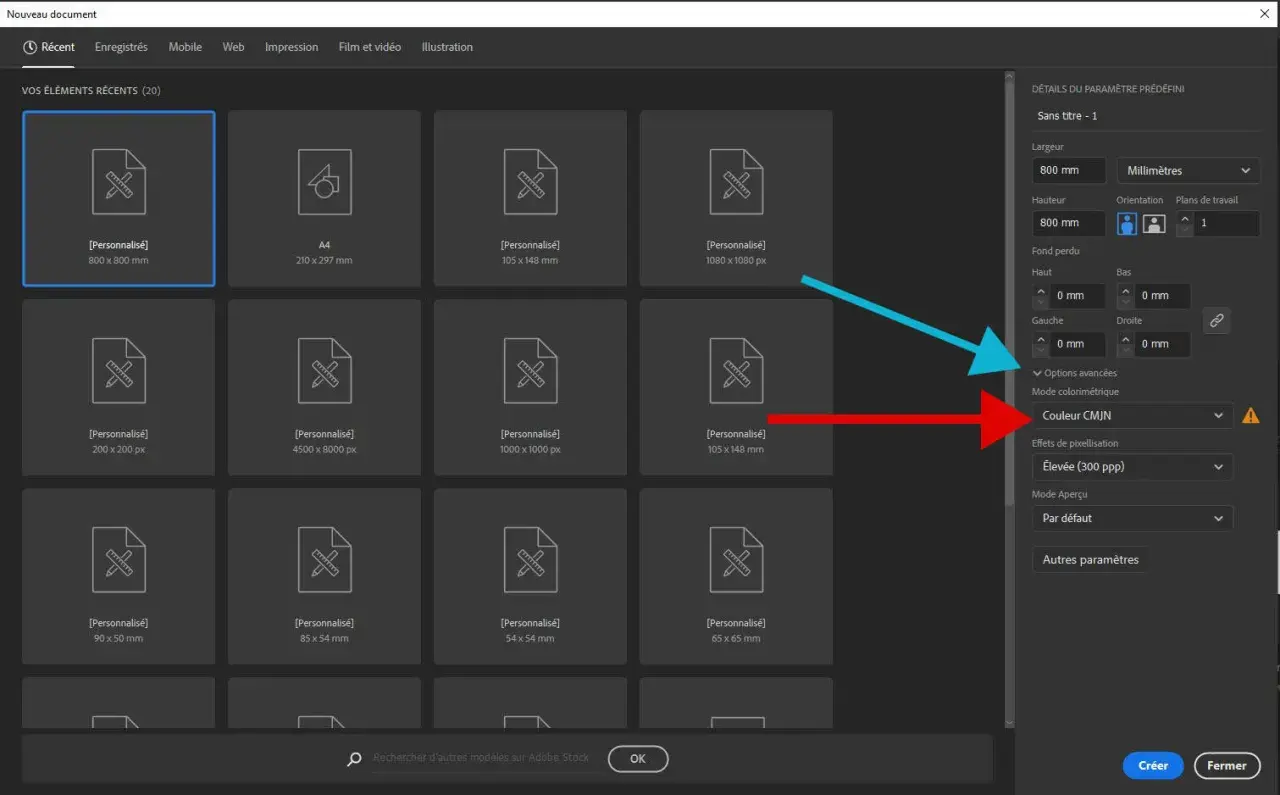Click the Largeur width field
The height and width of the screenshot is (795, 1280).
coord(1069,170)
